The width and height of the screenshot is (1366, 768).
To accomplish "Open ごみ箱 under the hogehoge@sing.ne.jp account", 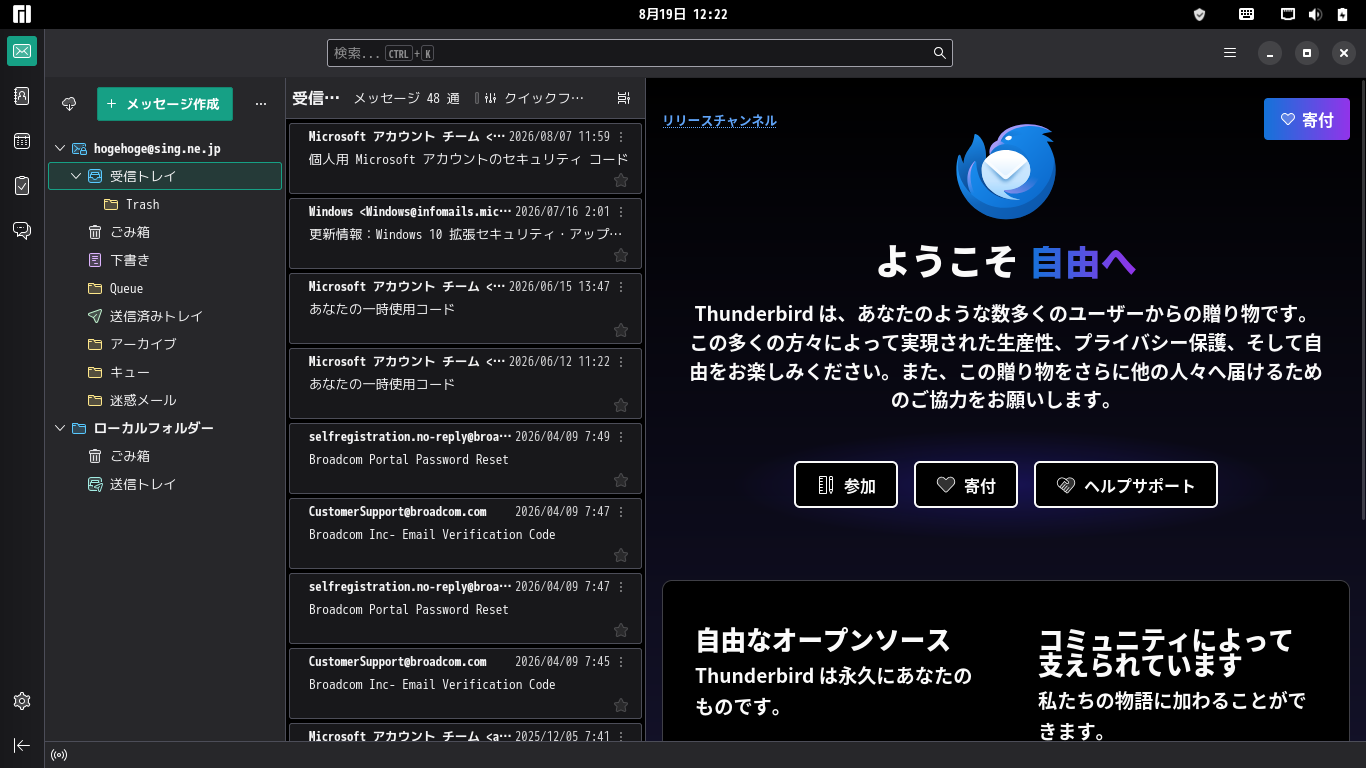I will click(x=165, y=232).
